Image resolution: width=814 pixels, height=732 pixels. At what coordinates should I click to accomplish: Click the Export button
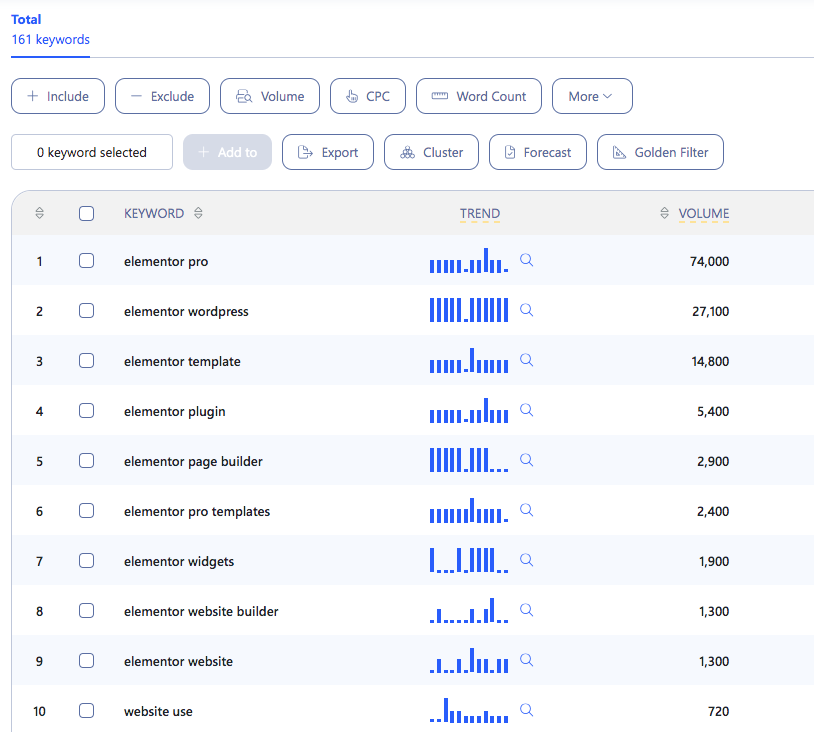point(328,152)
